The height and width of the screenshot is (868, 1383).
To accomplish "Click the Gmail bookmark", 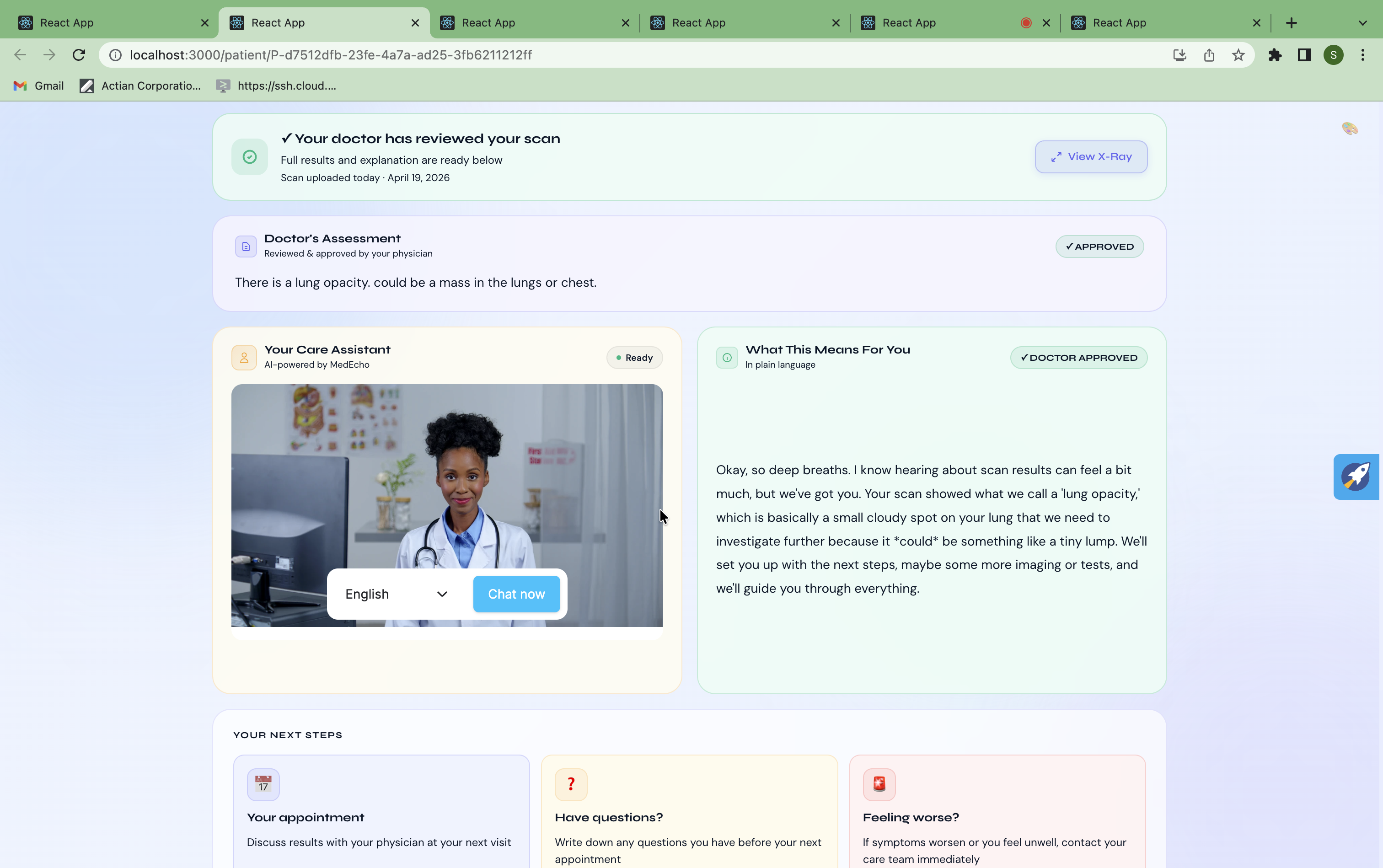I will pos(38,86).
